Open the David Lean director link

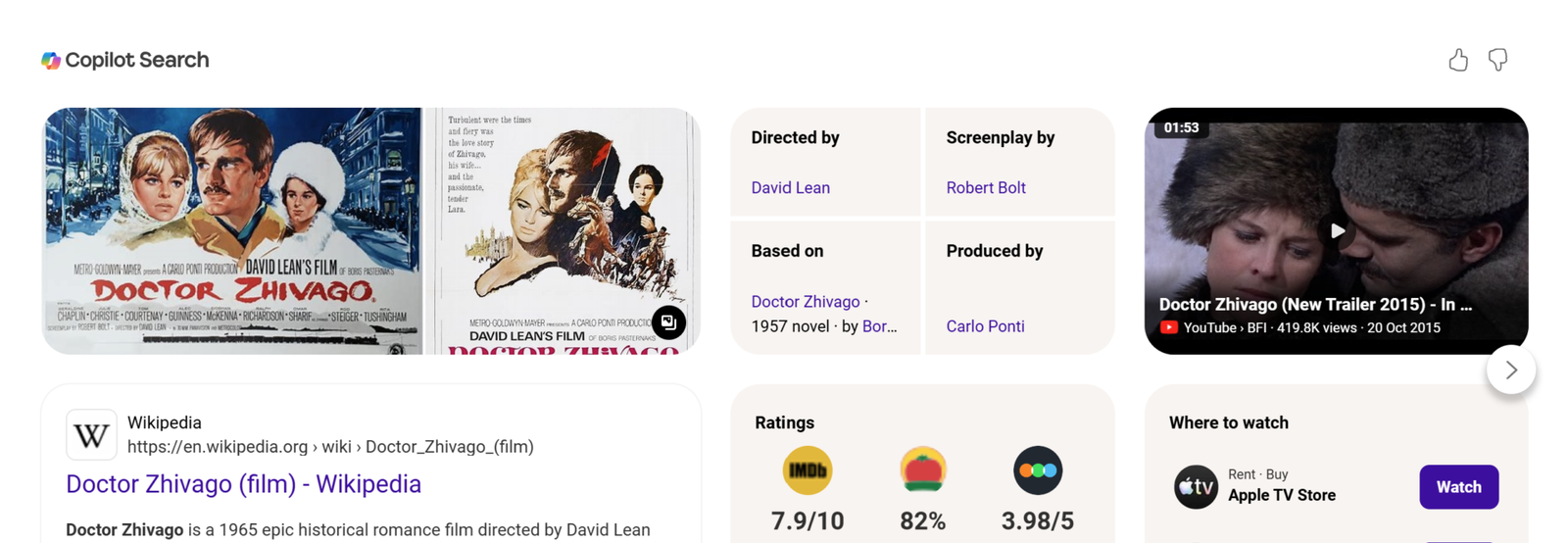(x=790, y=187)
